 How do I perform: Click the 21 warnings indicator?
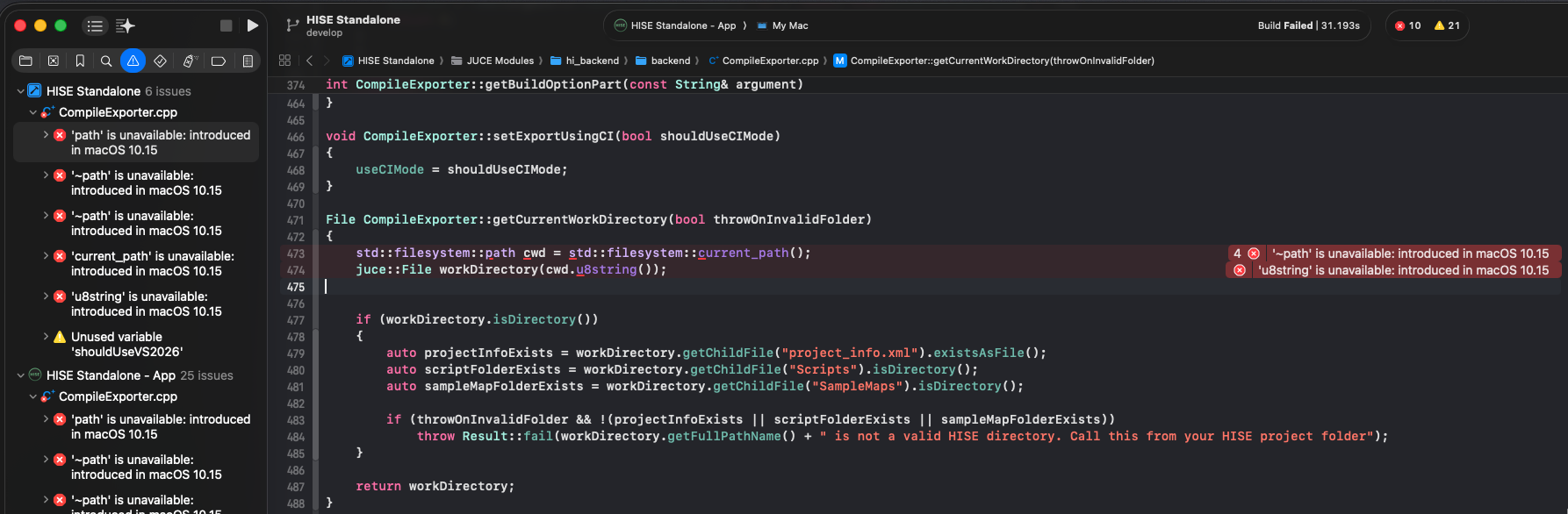(x=1447, y=25)
